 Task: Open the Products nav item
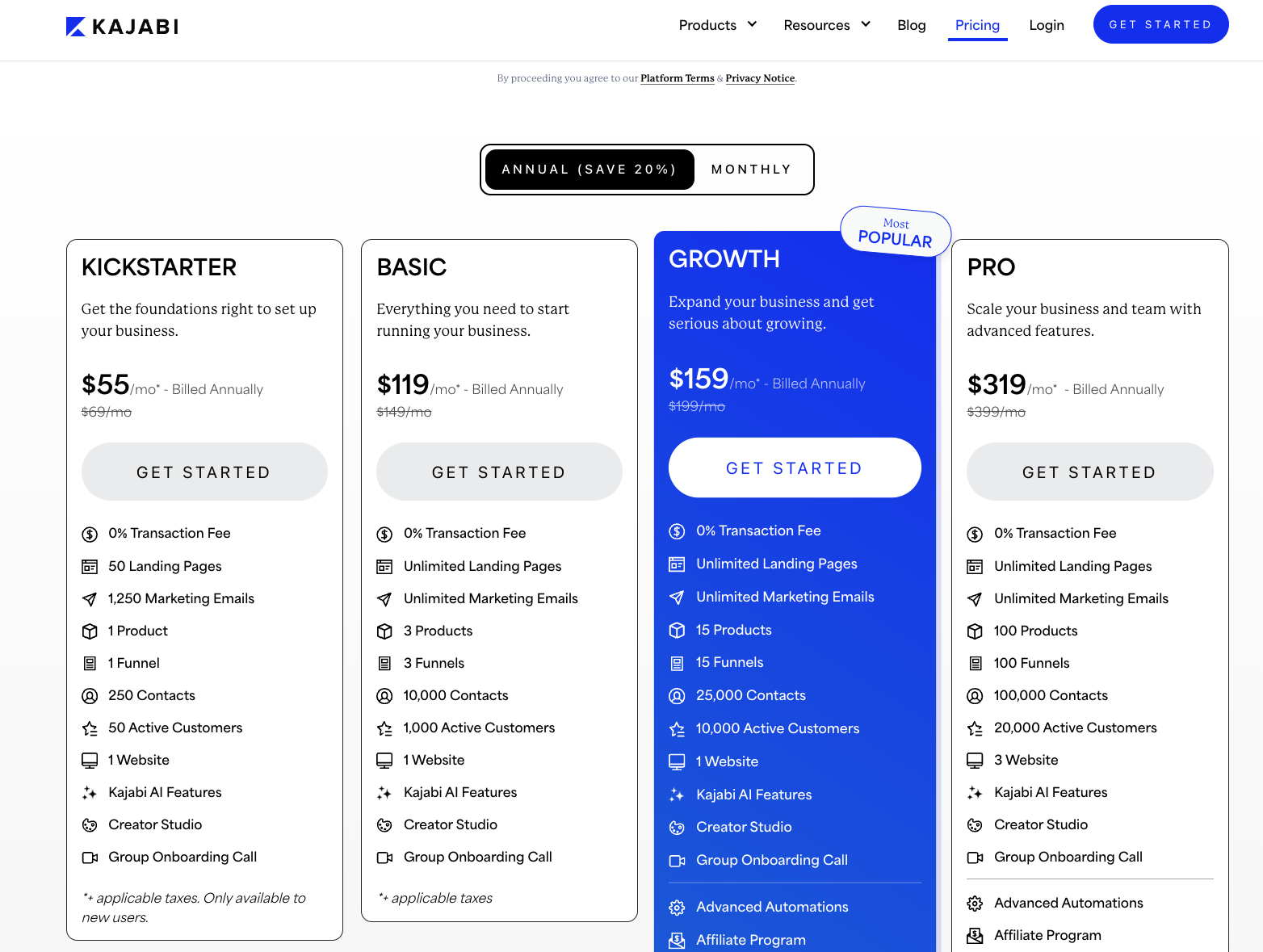click(707, 25)
